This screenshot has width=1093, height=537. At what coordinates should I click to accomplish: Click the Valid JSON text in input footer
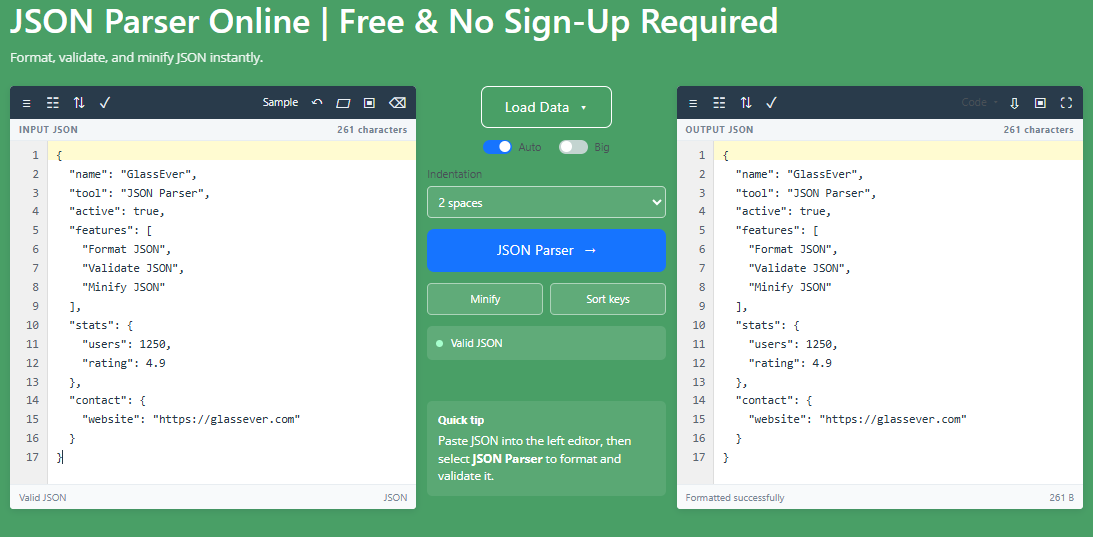(x=43, y=498)
